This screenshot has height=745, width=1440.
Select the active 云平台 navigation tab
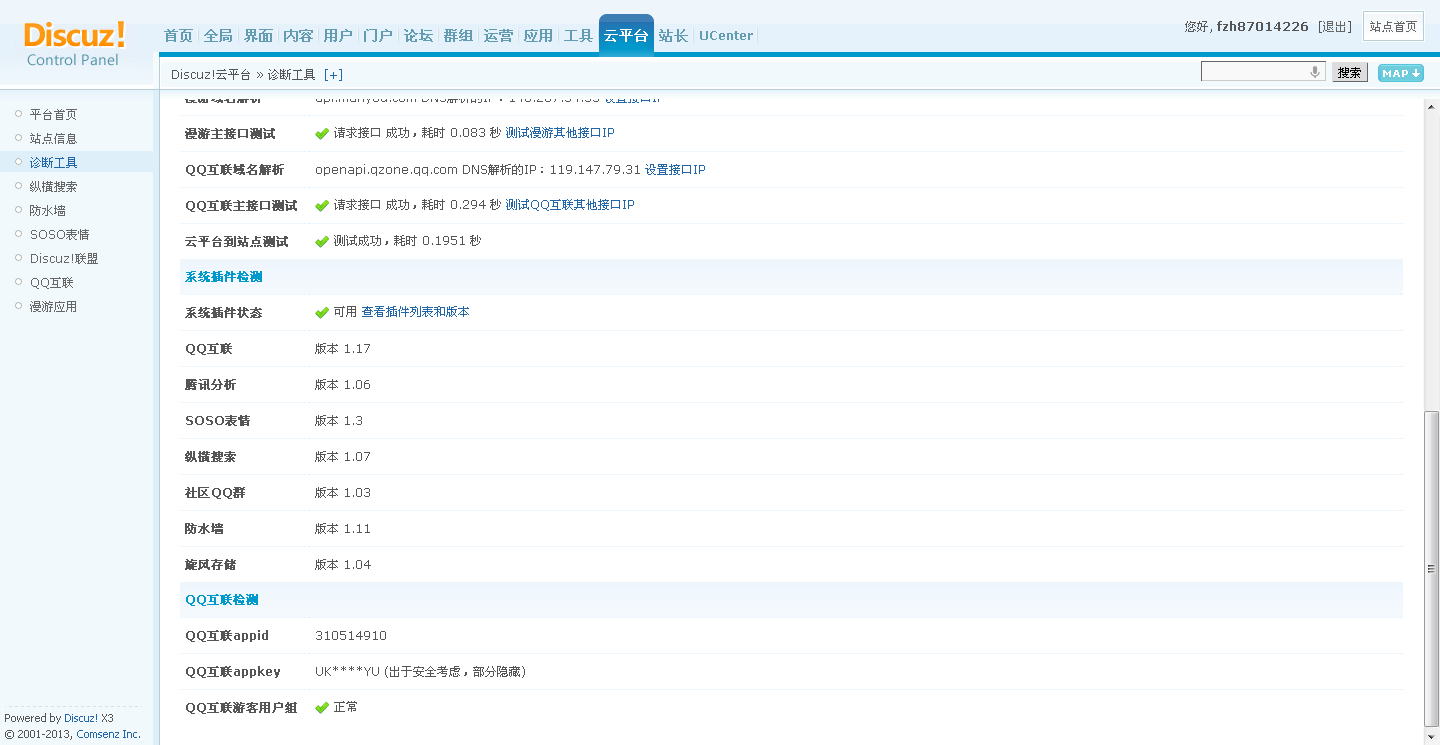[x=626, y=36]
